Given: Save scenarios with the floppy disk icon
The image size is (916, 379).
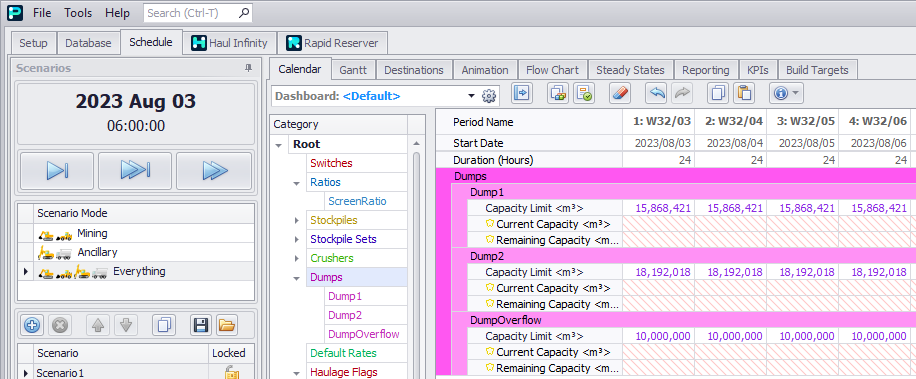Looking at the screenshot, I should click(x=200, y=325).
